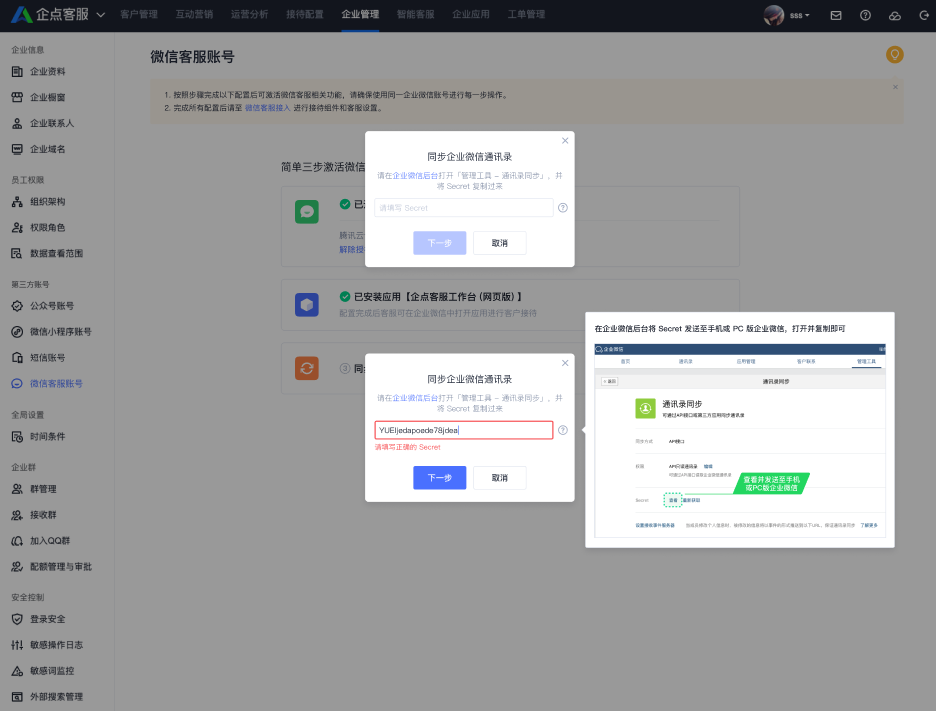Open 接收群 in sidebar
The height and width of the screenshot is (711, 936).
click(43, 515)
